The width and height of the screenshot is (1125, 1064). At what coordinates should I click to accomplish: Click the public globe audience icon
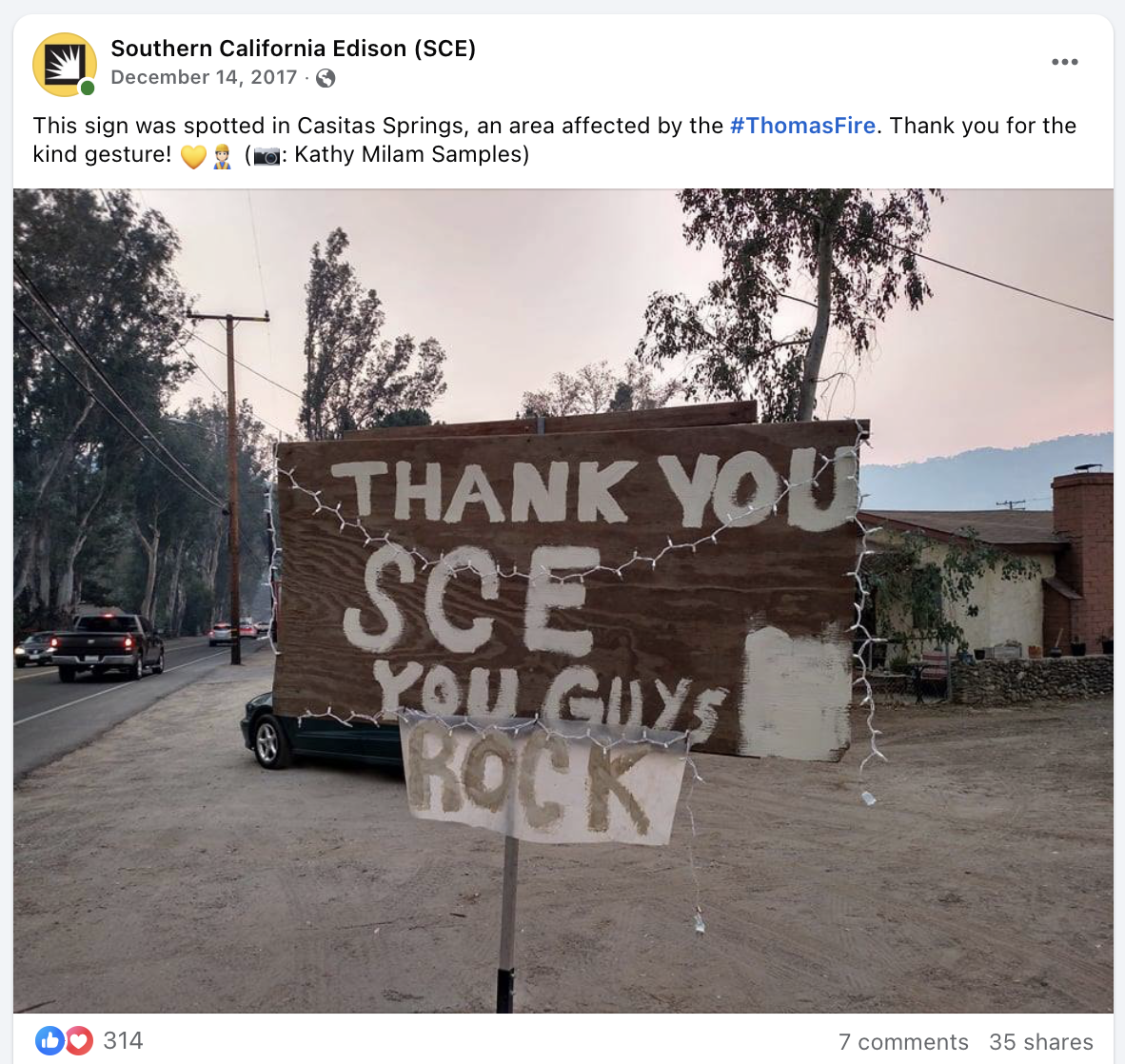pyautogui.click(x=325, y=77)
